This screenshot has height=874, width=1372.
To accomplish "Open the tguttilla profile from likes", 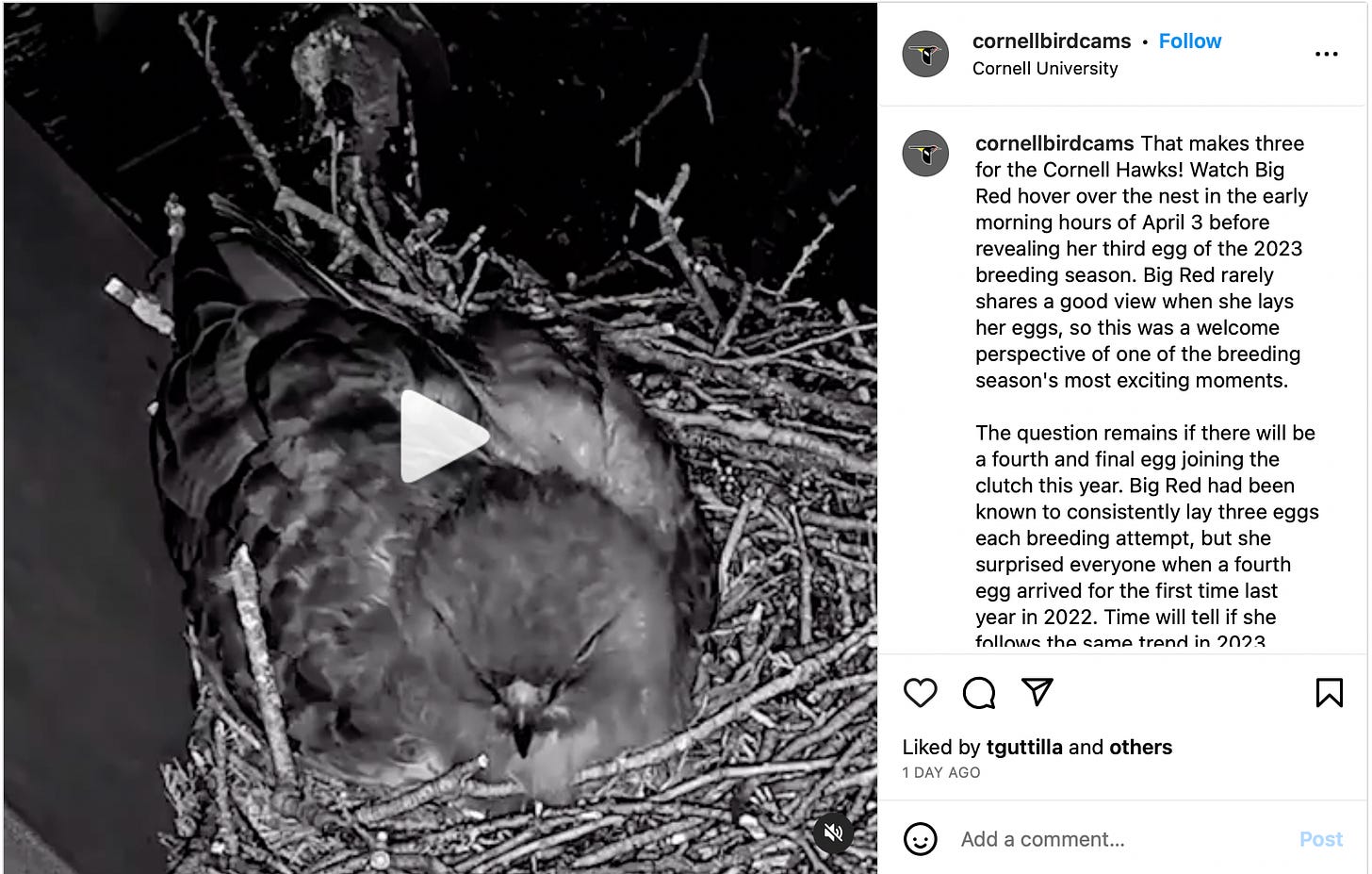I will [1023, 748].
